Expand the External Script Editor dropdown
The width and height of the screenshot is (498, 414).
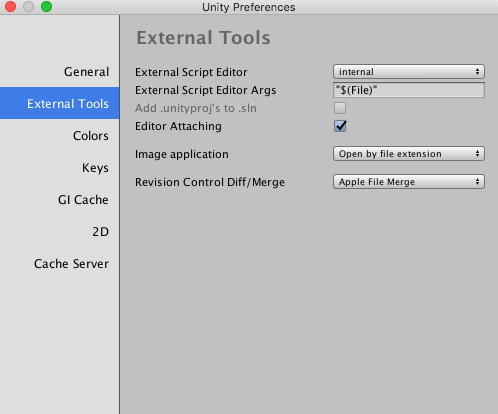tap(409, 72)
